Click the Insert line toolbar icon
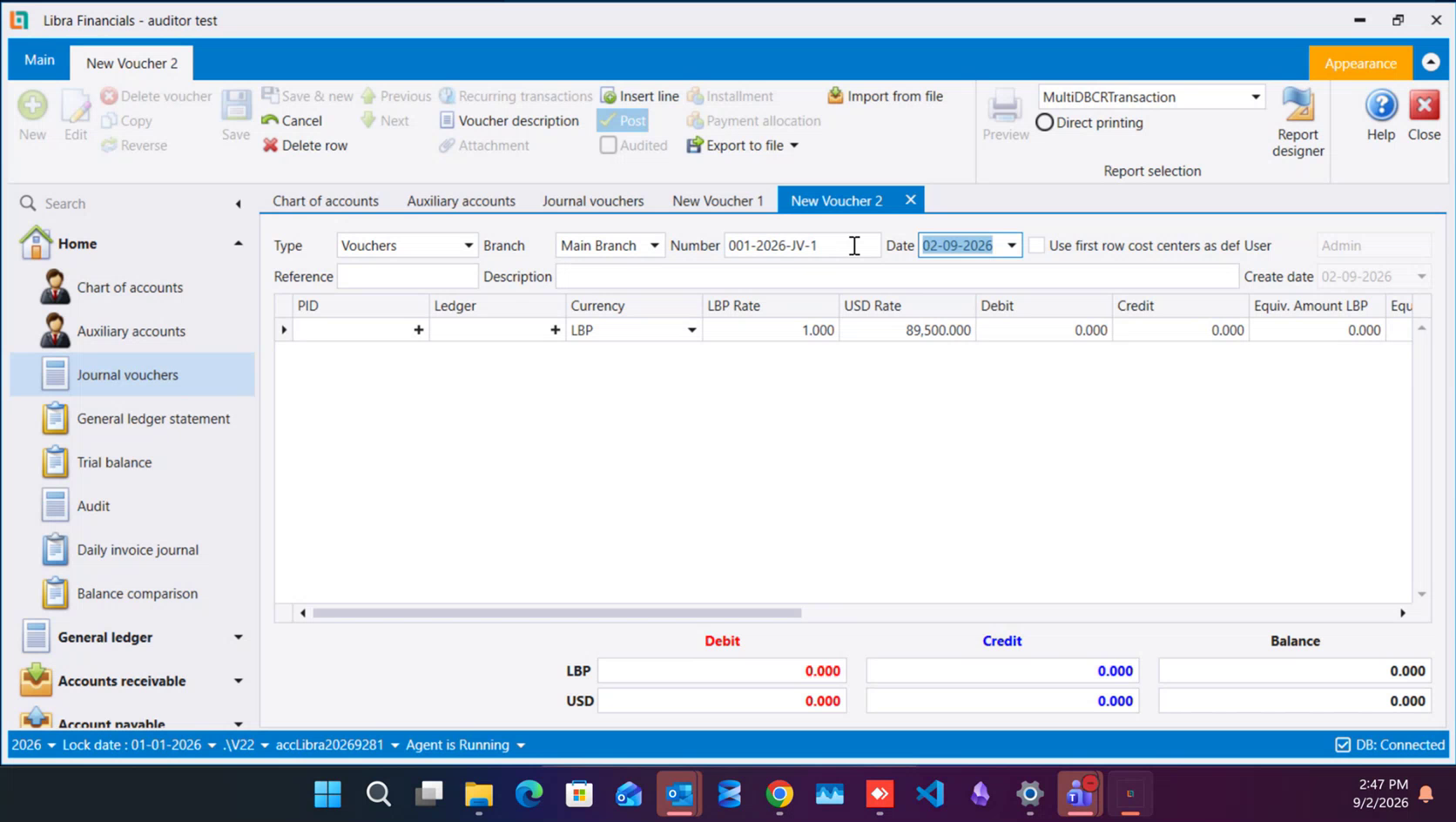Screen dimensions: 1456x822 [x=609, y=96]
